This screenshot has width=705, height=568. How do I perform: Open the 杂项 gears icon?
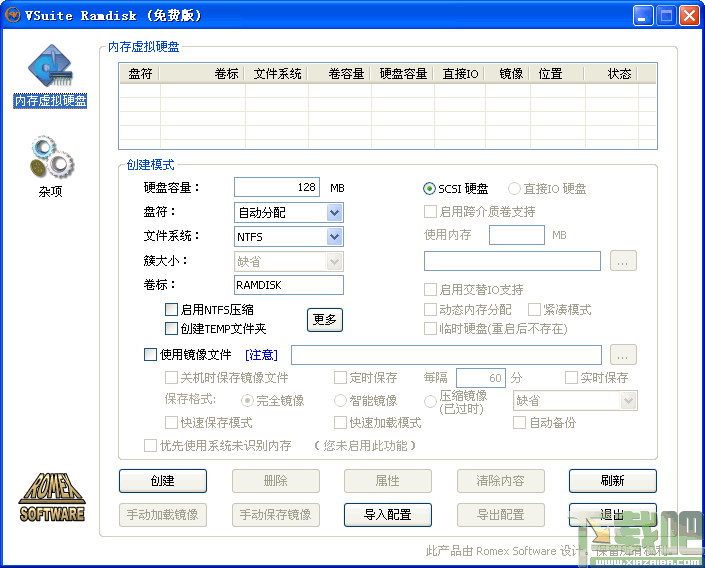coord(51,166)
